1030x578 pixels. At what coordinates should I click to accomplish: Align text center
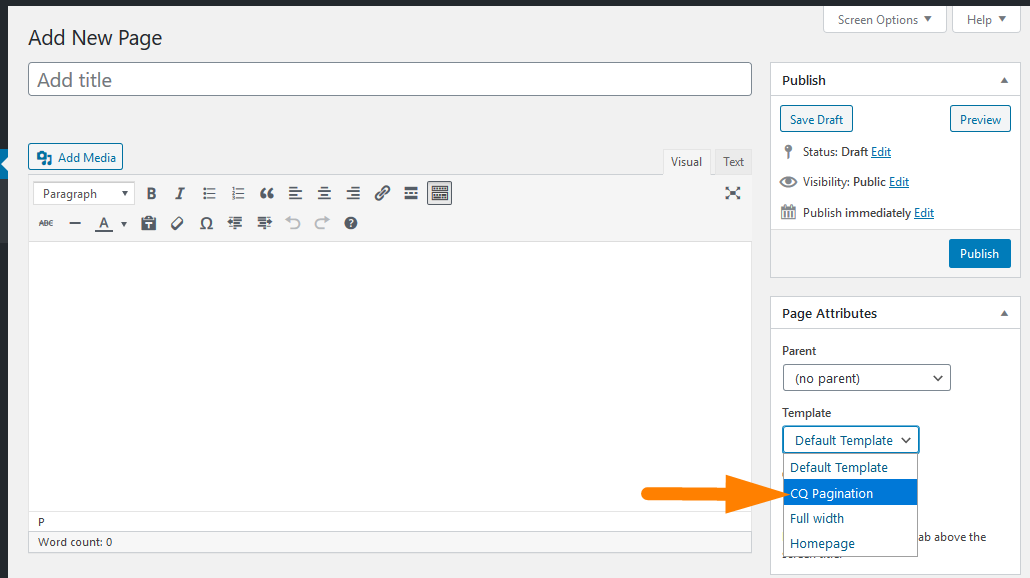324,193
